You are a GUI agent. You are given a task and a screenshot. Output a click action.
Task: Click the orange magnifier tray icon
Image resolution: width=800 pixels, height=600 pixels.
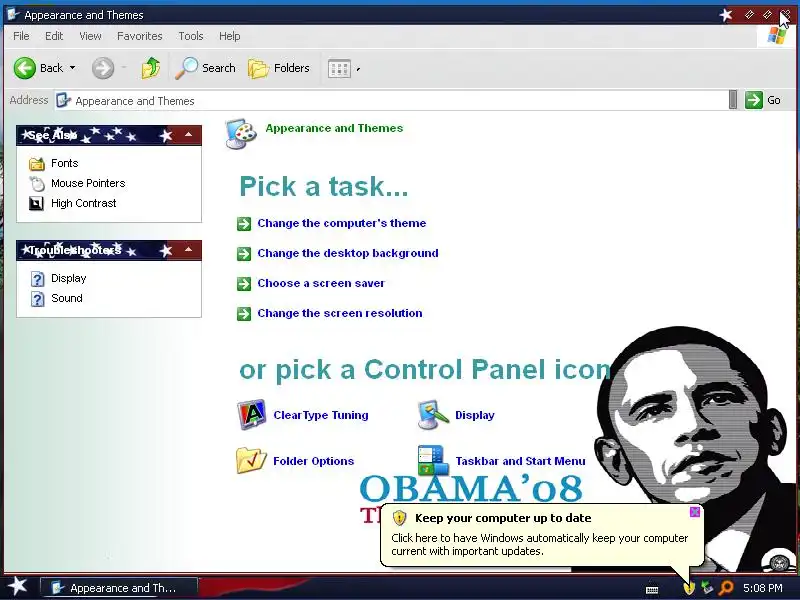point(726,588)
